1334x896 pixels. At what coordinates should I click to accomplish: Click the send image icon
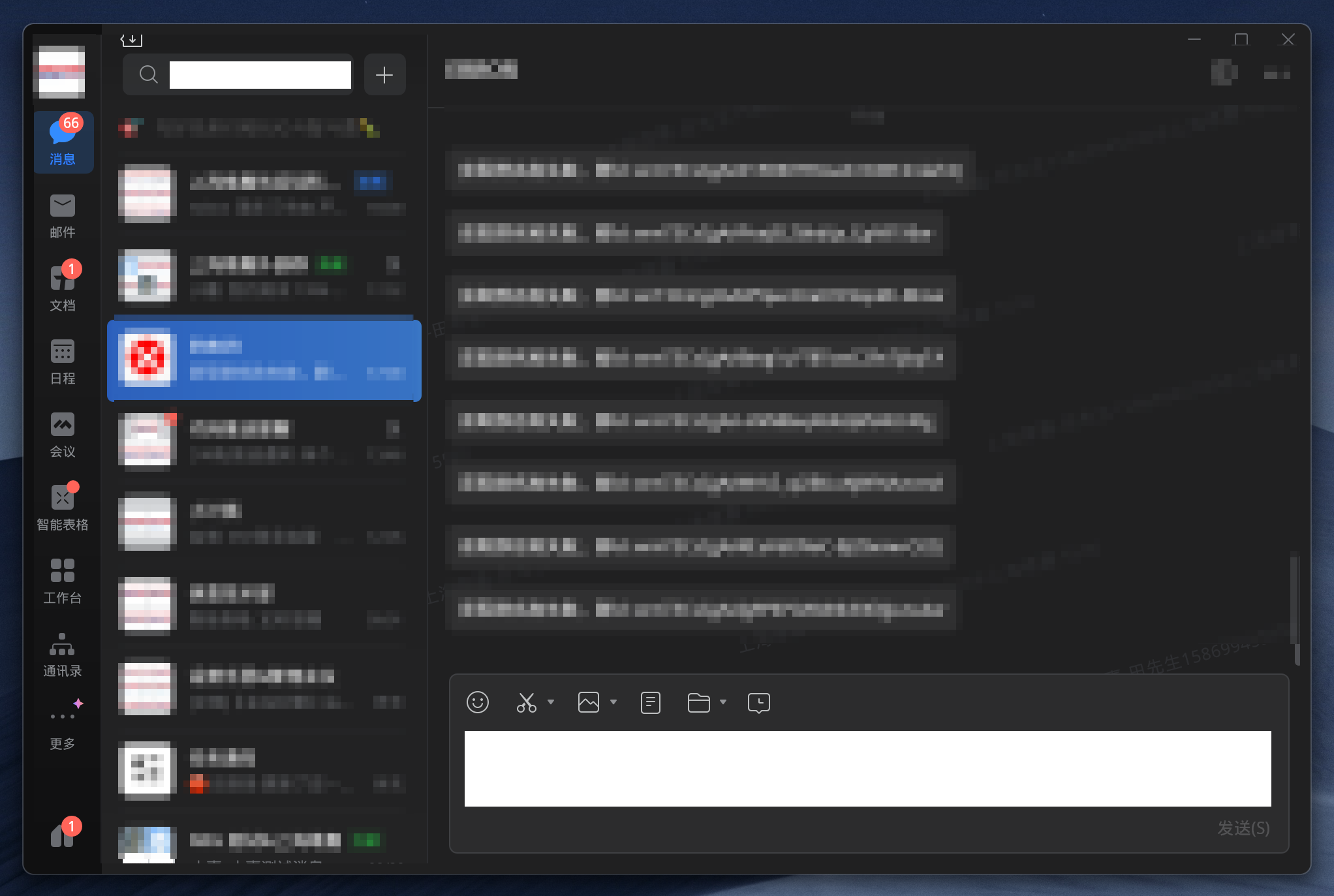click(x=589, y=702)
